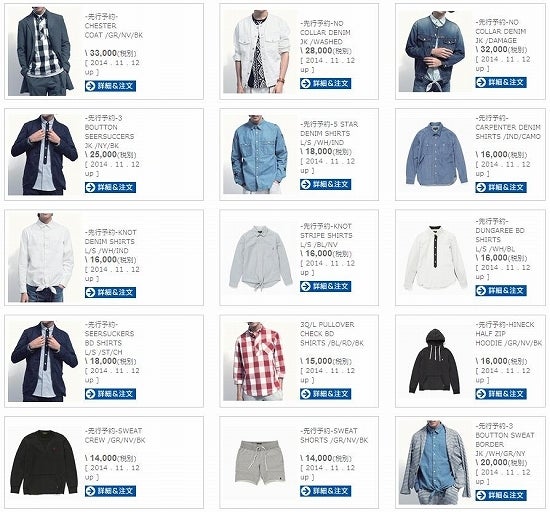This screenshot has height=512, width=550.
Task: Select the black Sweat Crew product image
Action: [44, 462]
